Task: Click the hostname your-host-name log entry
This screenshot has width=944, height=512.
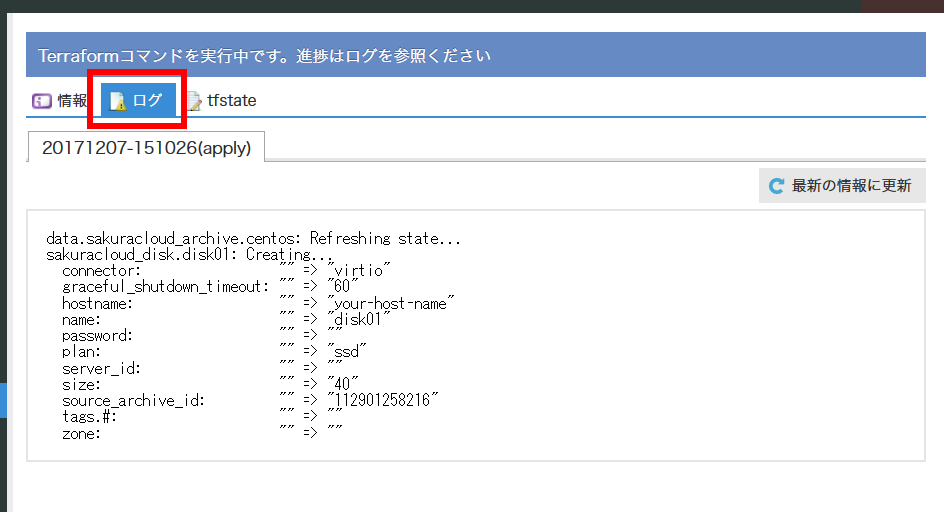Action: [x=258, y=303]
